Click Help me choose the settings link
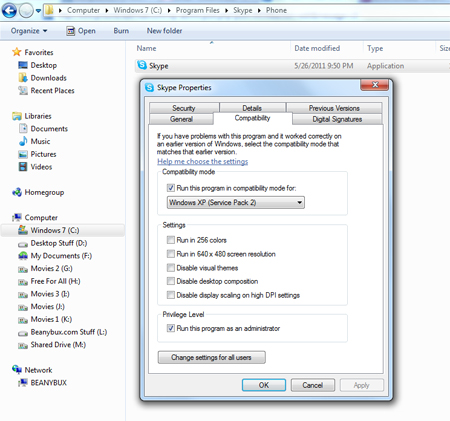Image resolution: width=450 pixels, height=421 pixels. 203,162
